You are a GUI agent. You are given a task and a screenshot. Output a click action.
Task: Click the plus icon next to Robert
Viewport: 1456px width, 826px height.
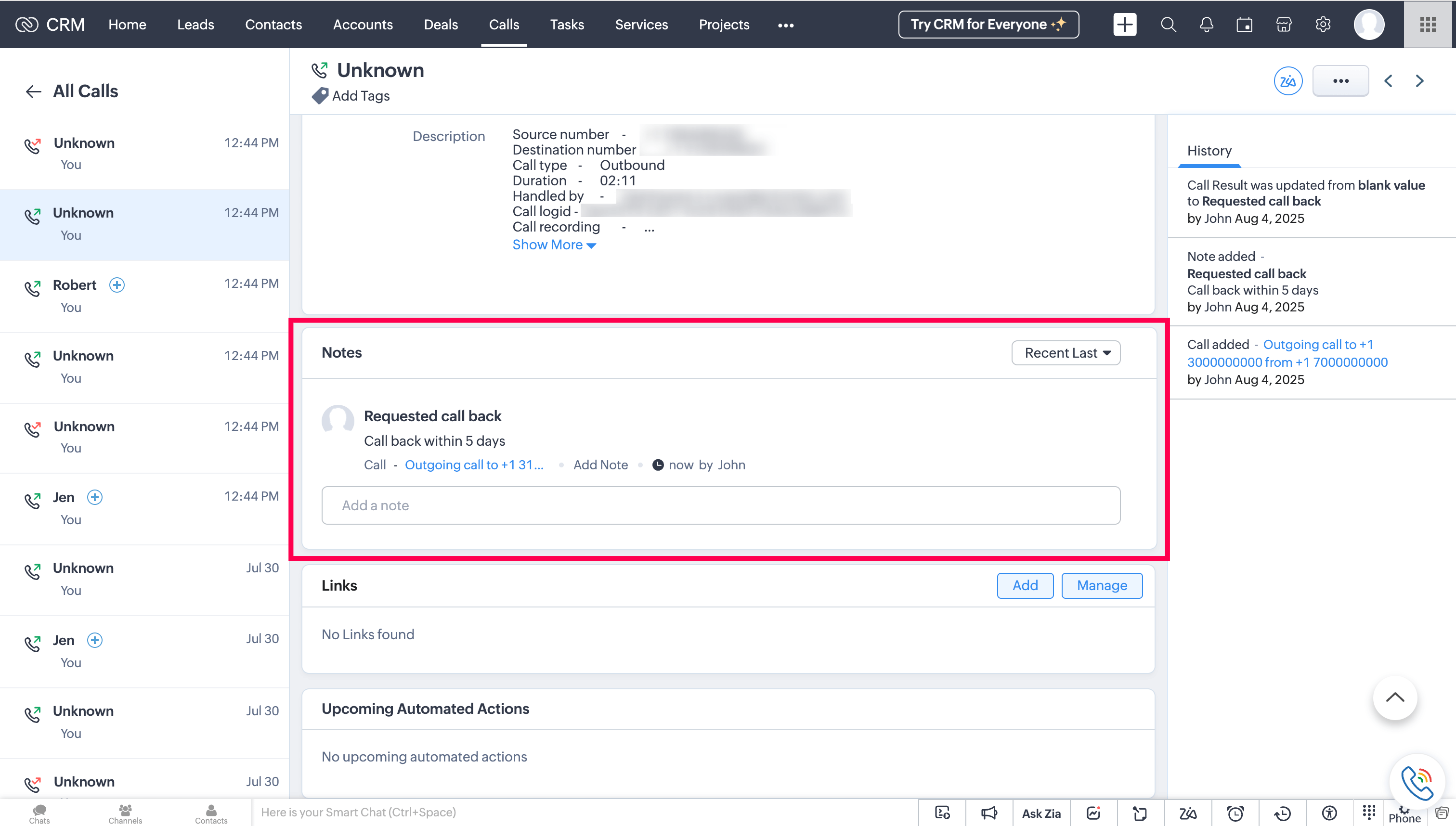coord(117,285)
